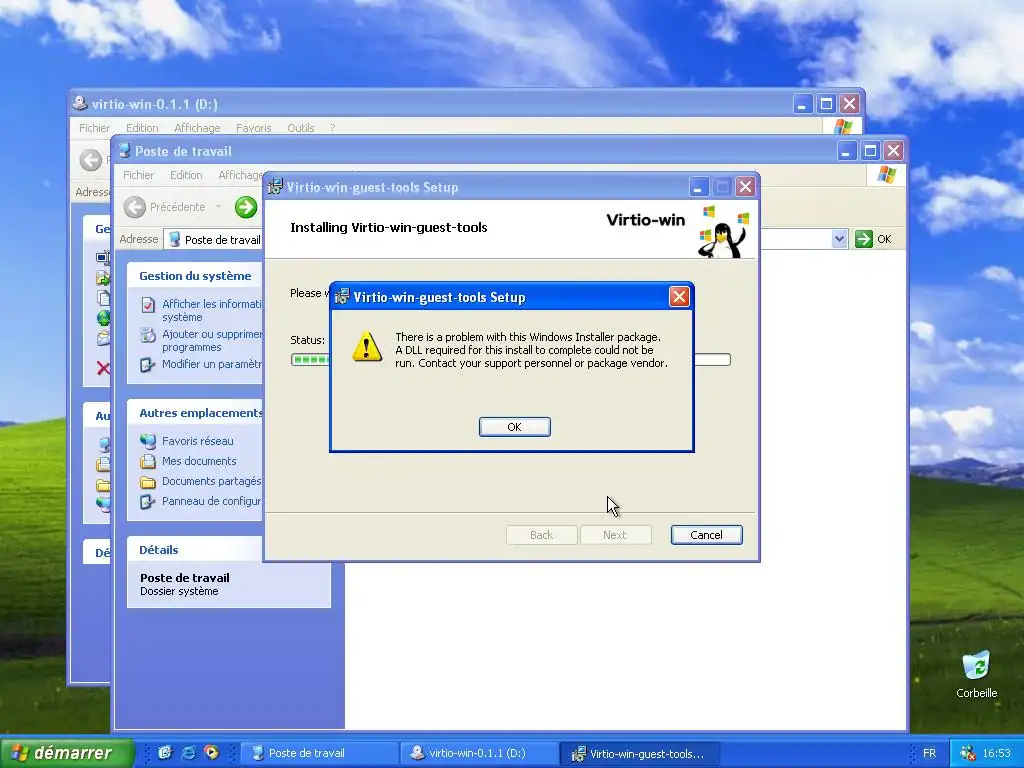Maximize the Poste de travail window
Image resolution: width=1024 pixels, height=768 pixels.
870,152
